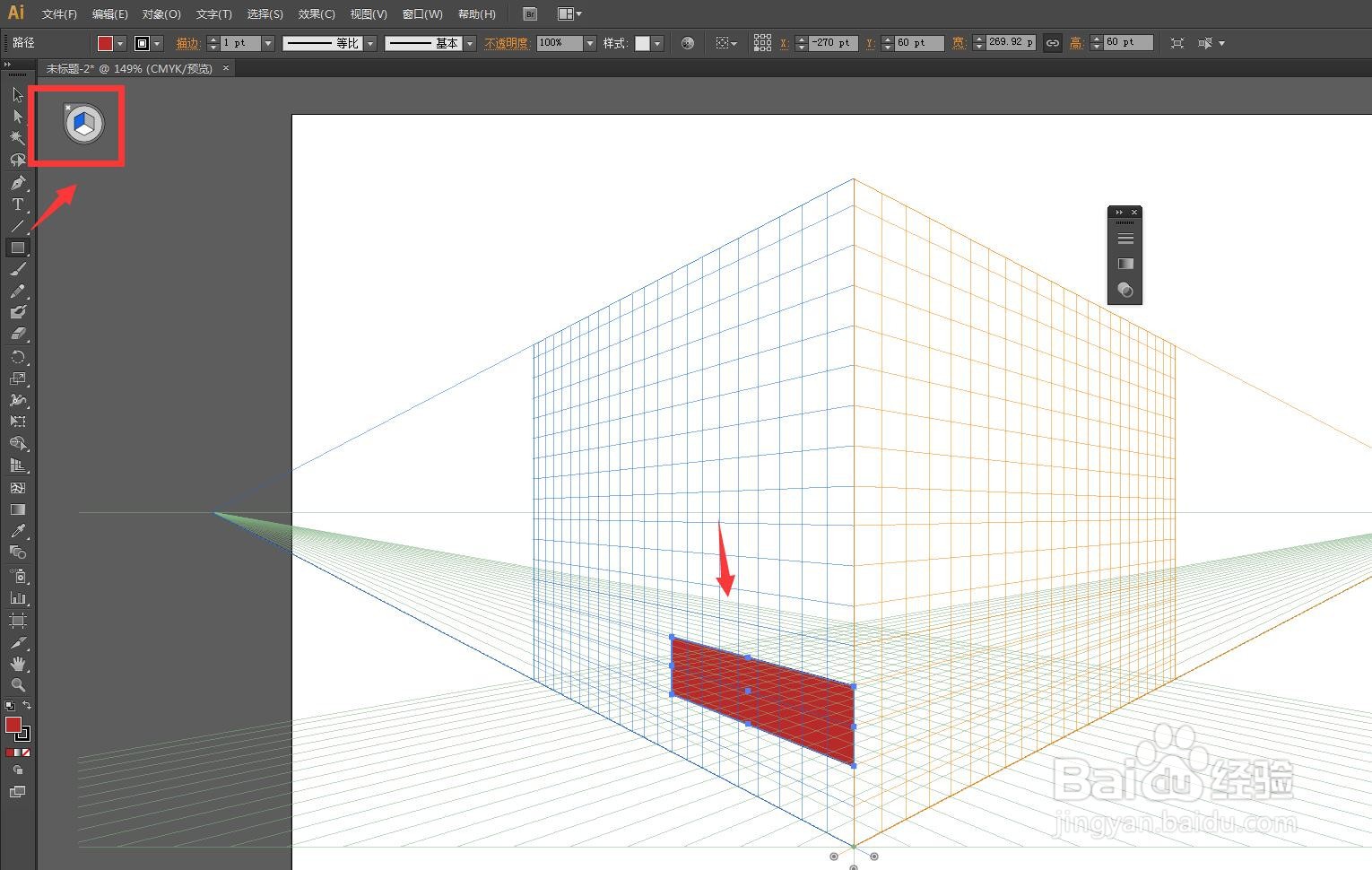This screenshot has width=1372, height=870.
Task: Click the perspective plane switching widget cube
Action: (x=84, y=124)
